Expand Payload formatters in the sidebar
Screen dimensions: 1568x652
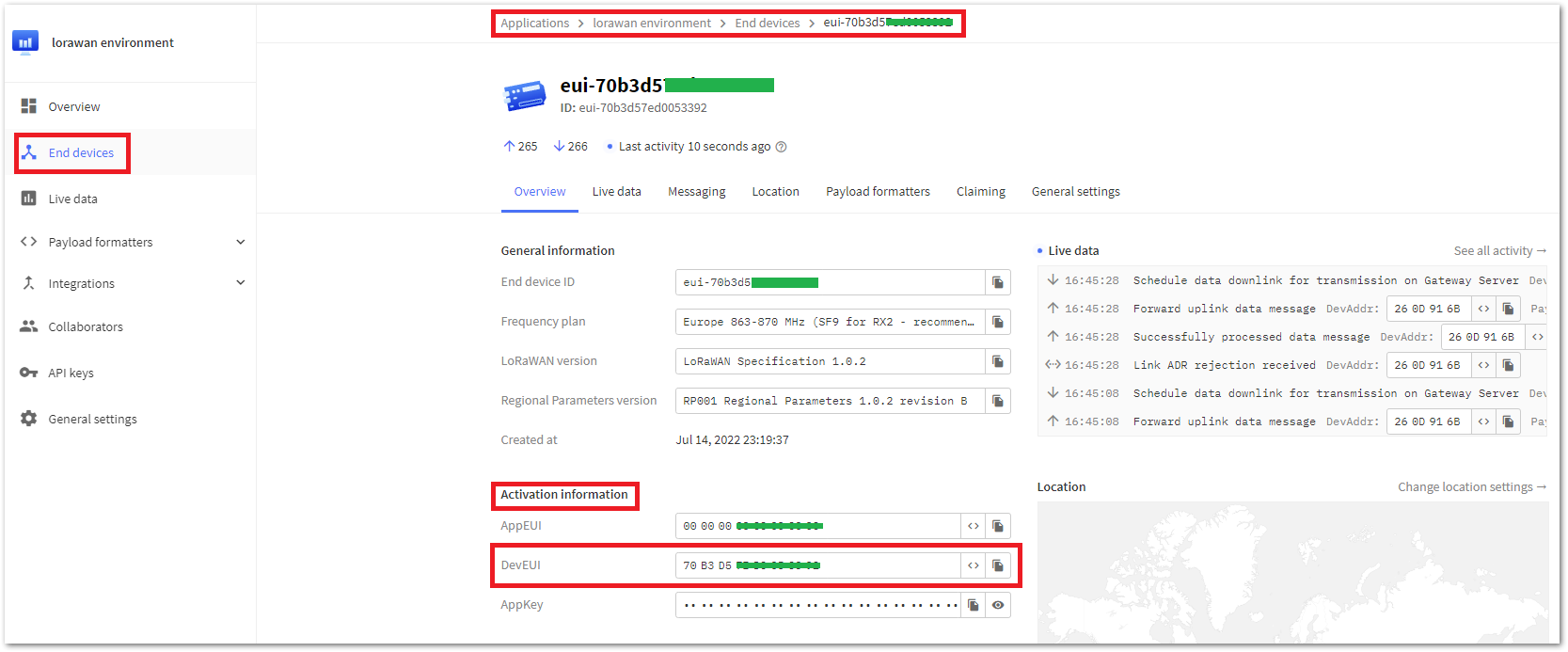240,242
